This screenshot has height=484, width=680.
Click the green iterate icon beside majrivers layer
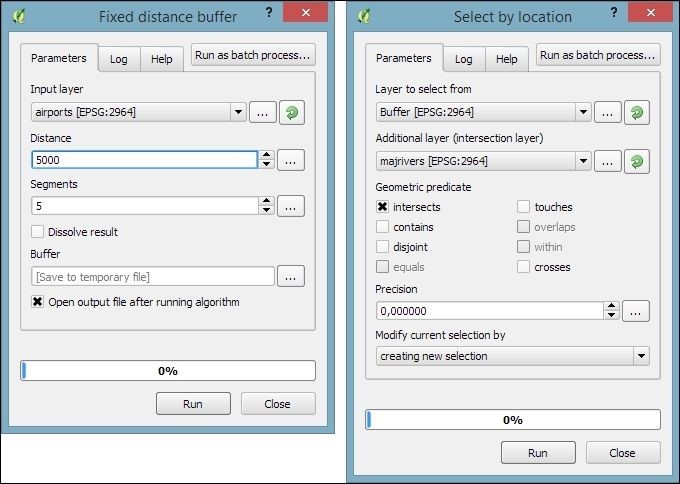(637, 161)
